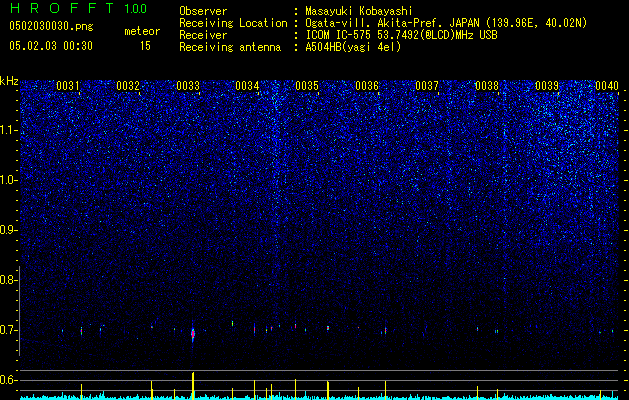Click the 'Receiver' field label
The height and width of the screenshot is (400, 629).
[x=203, y=35]
